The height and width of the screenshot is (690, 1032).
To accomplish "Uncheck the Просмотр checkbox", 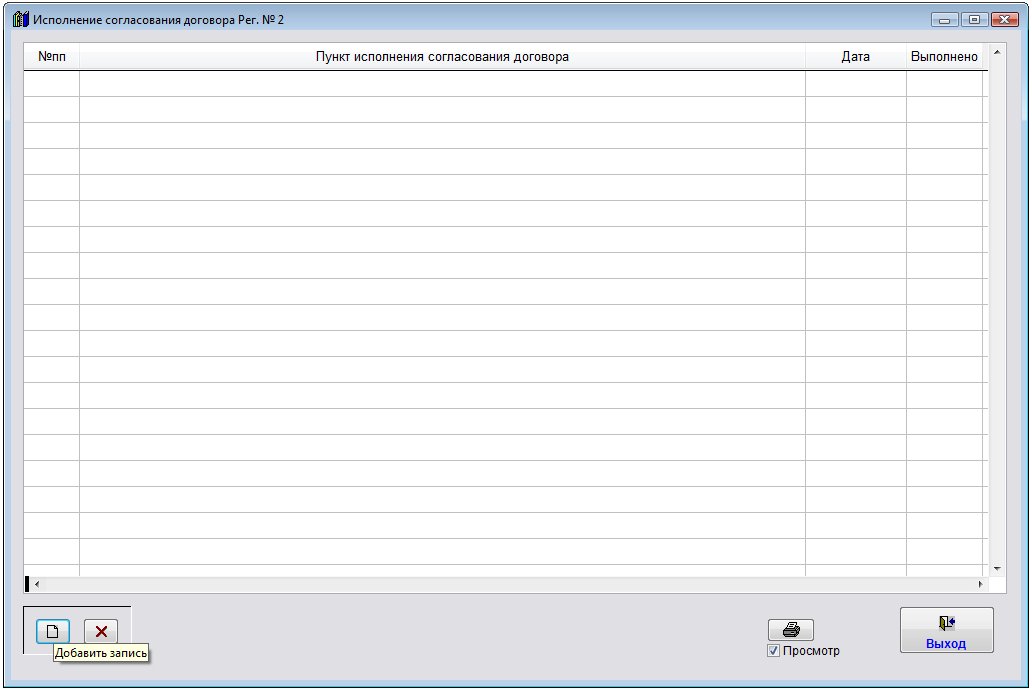I will (773, 650).
